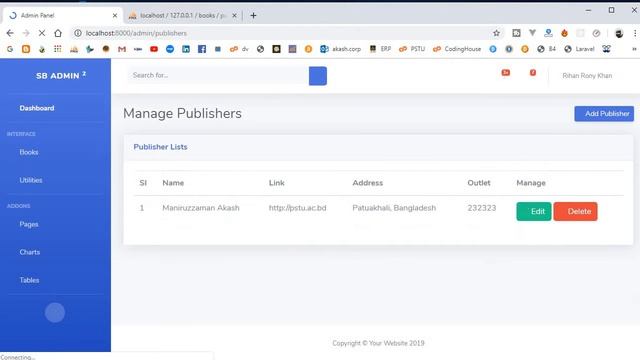Screen dimensions: 640x360
Task: Close the Admin Panel tab
Action: pyautogui.click(x=115, y=15)
